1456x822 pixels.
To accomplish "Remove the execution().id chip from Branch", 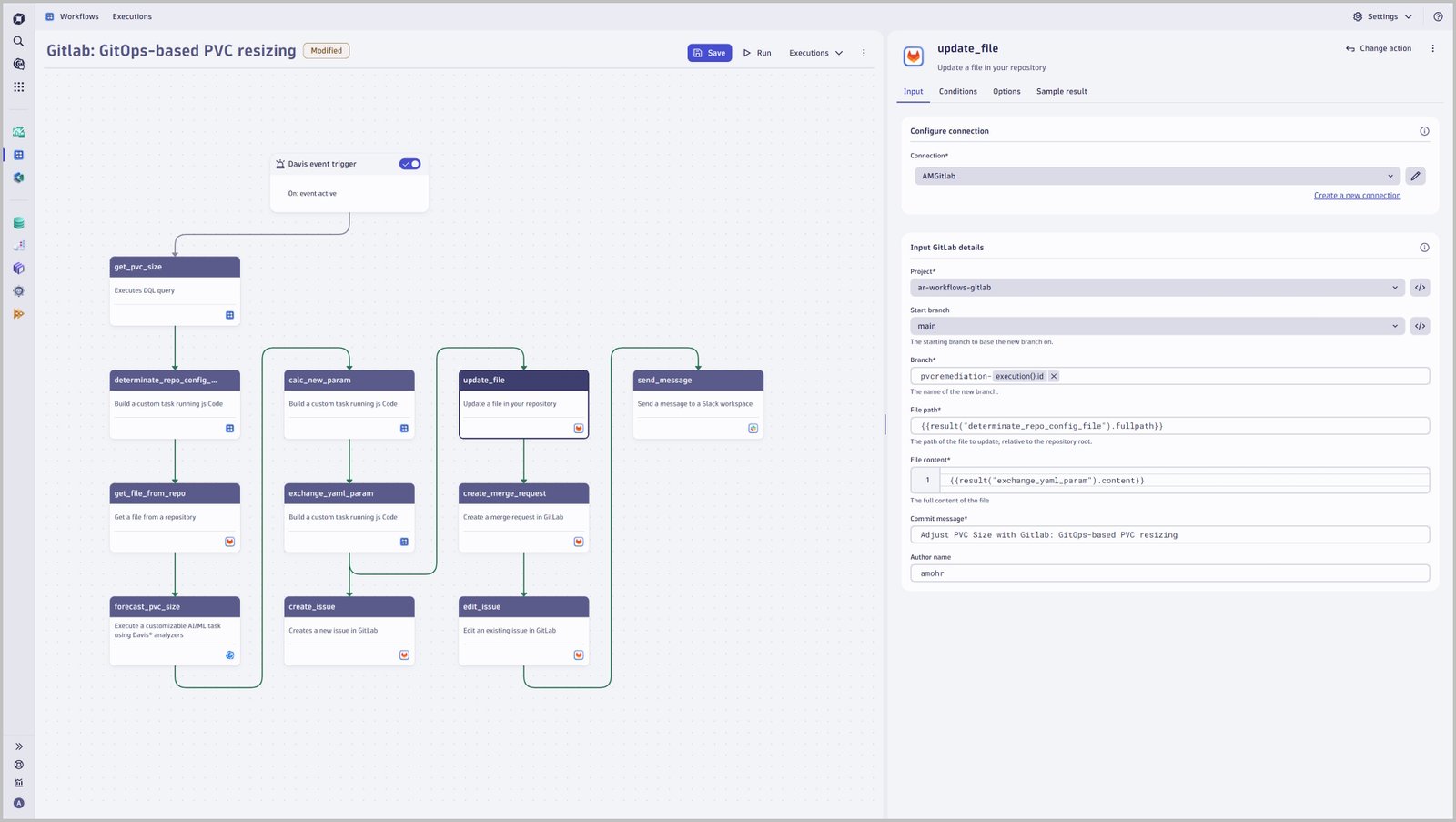I will click(1054, 376).
